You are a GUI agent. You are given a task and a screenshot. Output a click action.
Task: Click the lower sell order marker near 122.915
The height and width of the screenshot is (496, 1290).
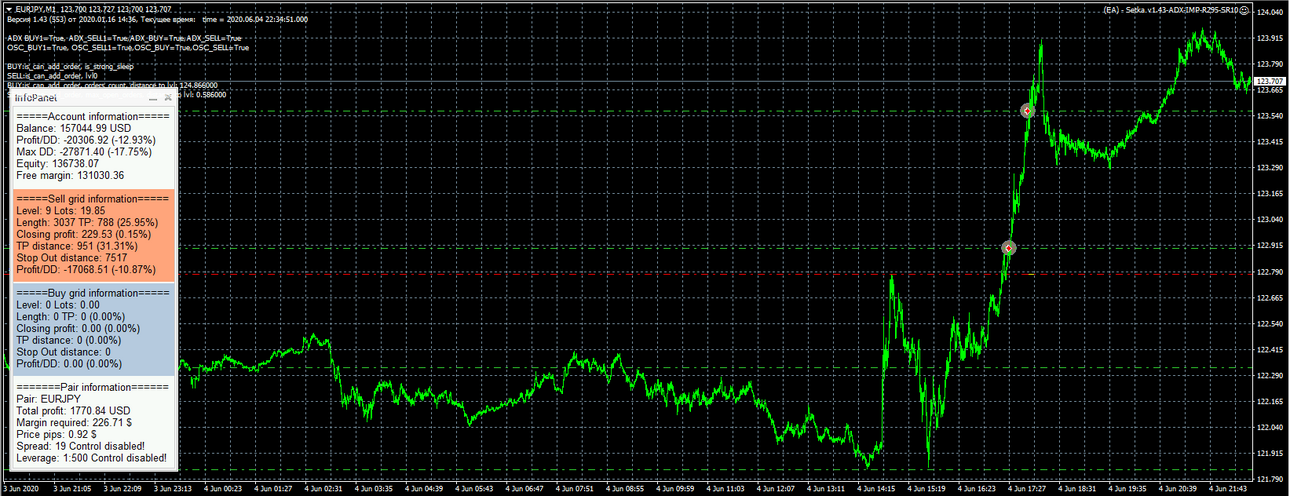pos(1009,247)
